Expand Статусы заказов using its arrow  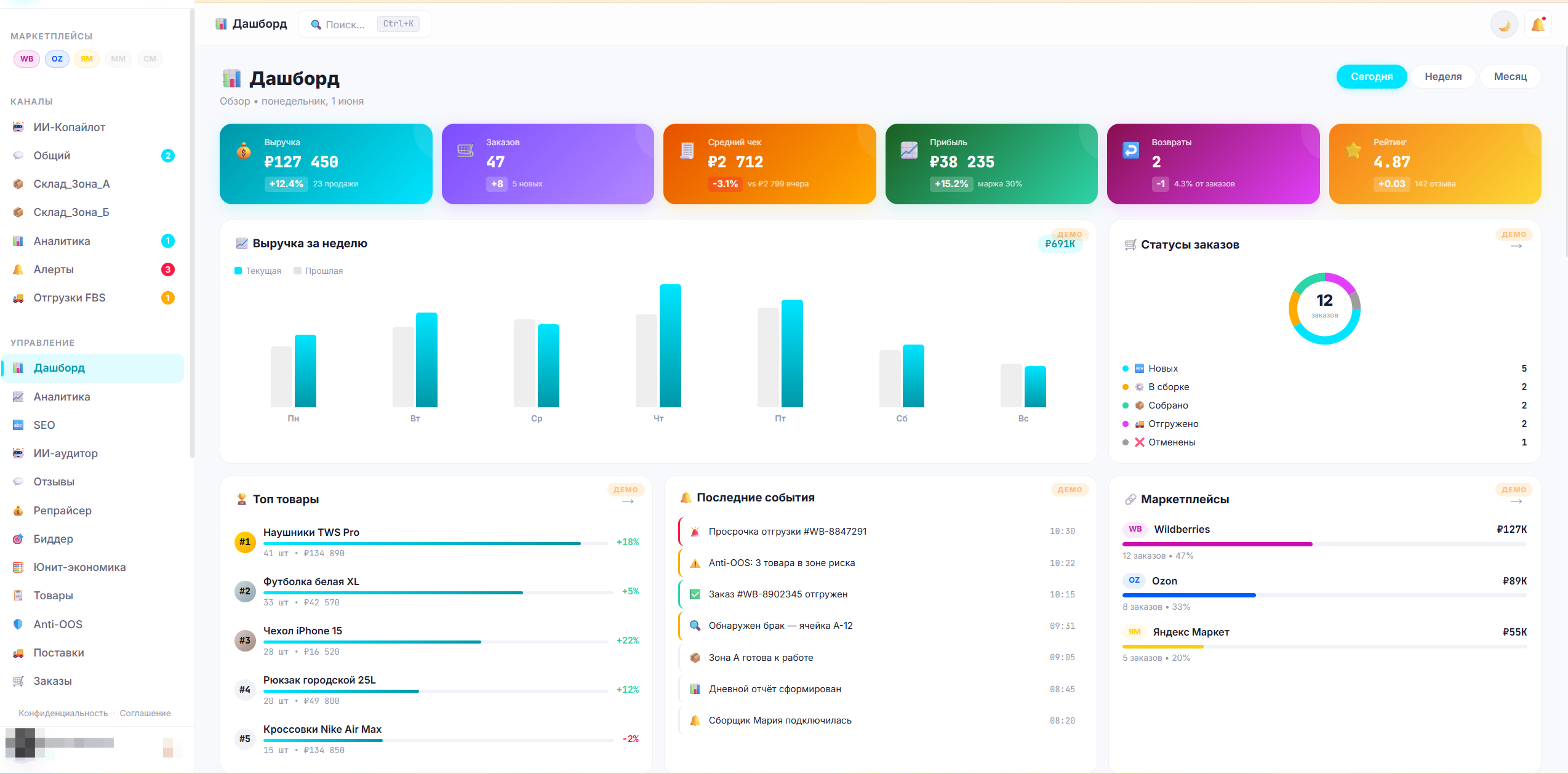click(1516, 246)
